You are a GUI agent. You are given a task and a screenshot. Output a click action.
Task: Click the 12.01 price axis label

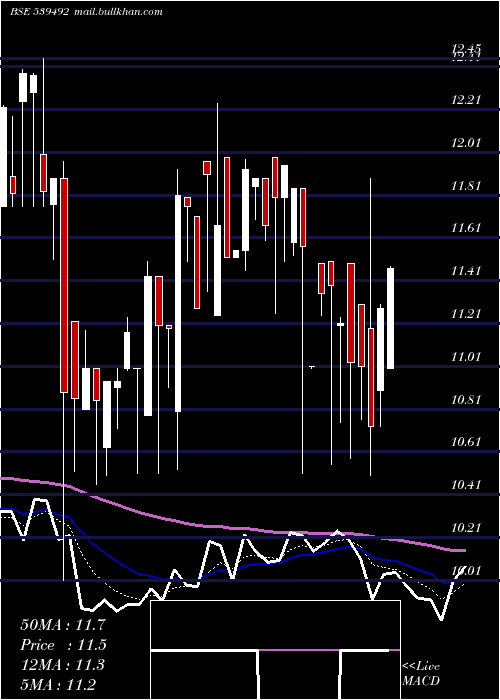[x=467, y=143]
